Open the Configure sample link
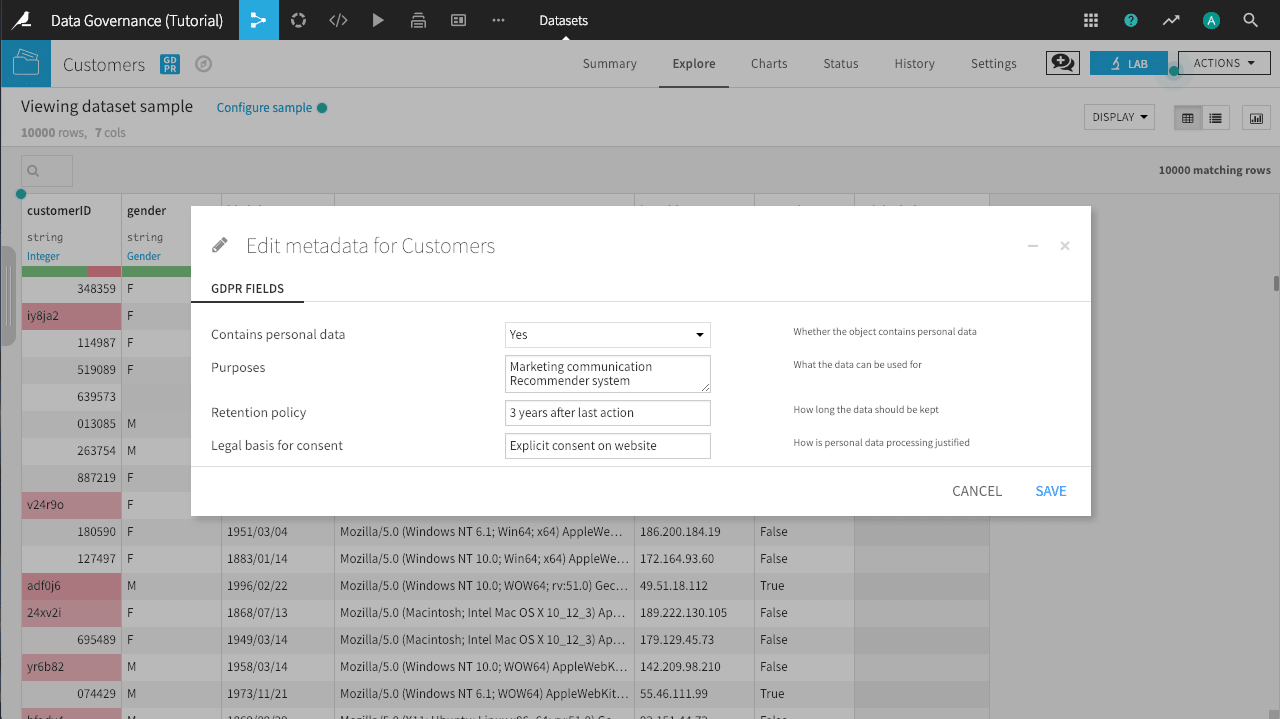The height and width of the screenshot is (719, 1280). 264,107
